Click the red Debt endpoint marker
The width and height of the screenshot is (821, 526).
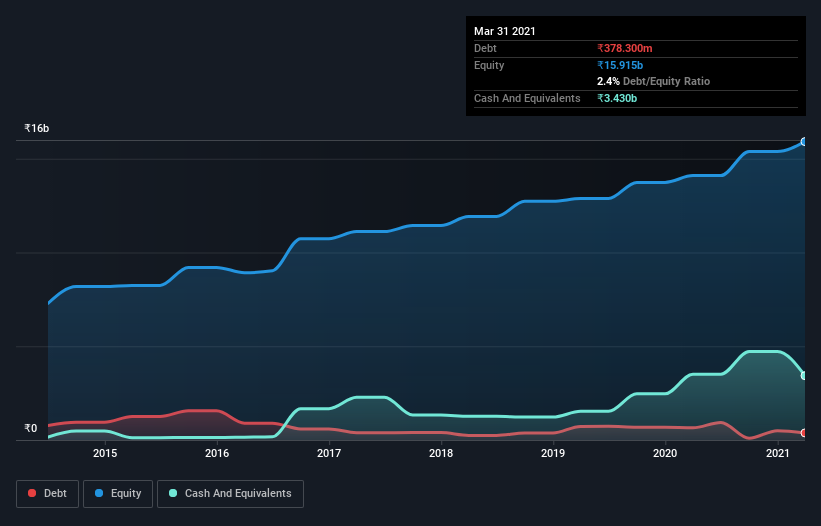pos(804,433)
